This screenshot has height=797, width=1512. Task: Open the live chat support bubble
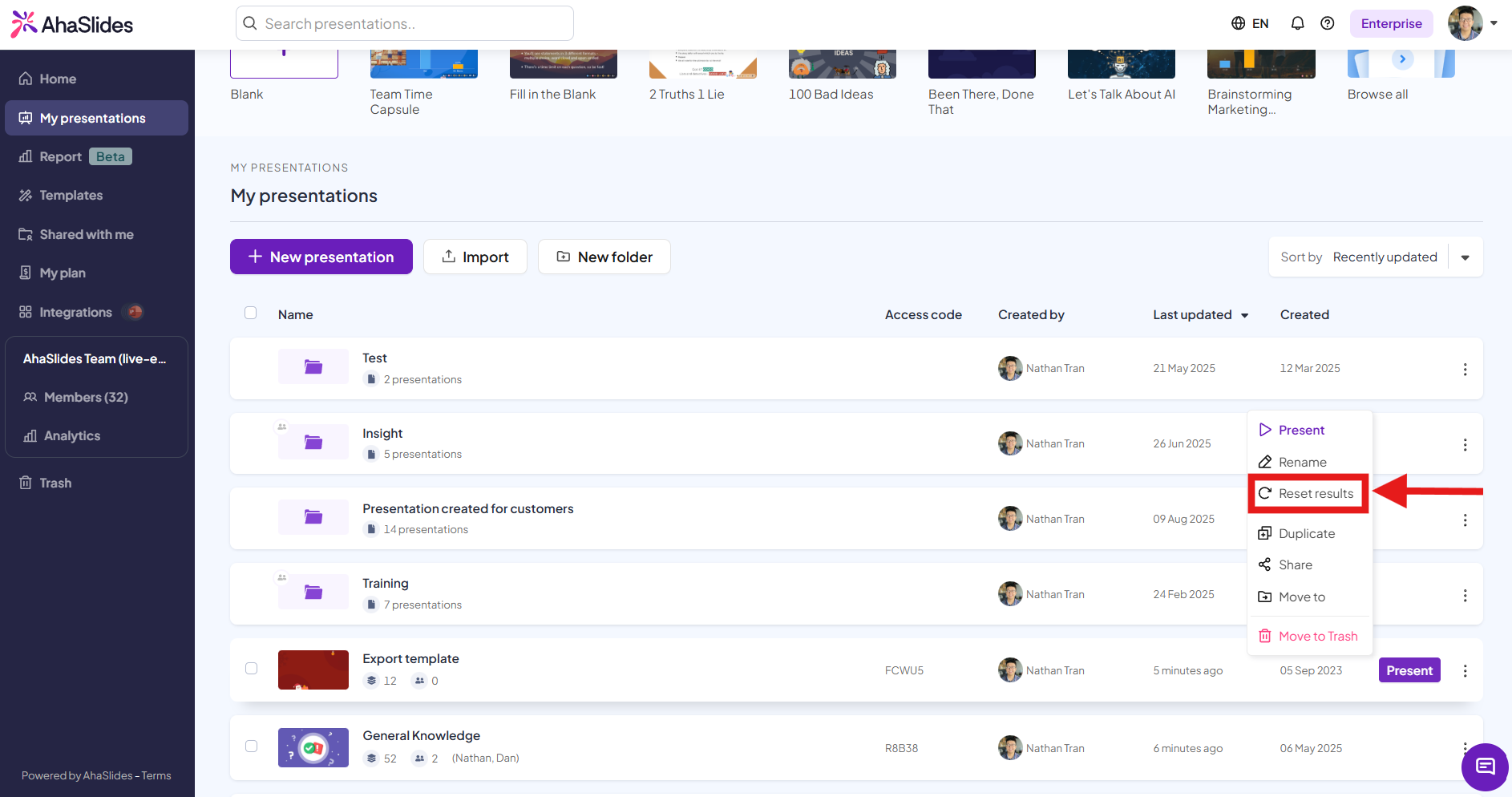click(x=1484, y=767)
